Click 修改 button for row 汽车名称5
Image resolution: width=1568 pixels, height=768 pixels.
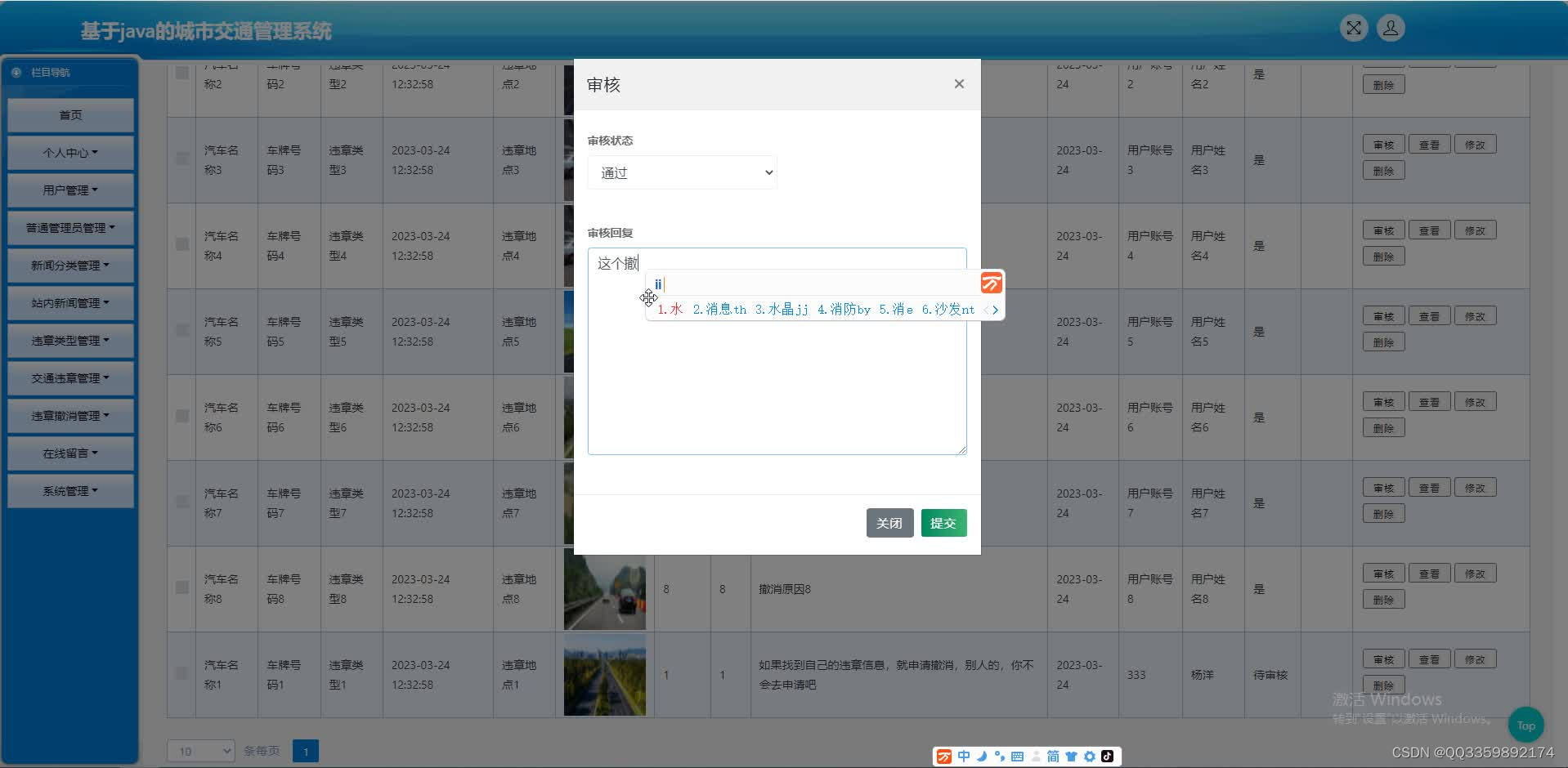tap(1475, 316)
